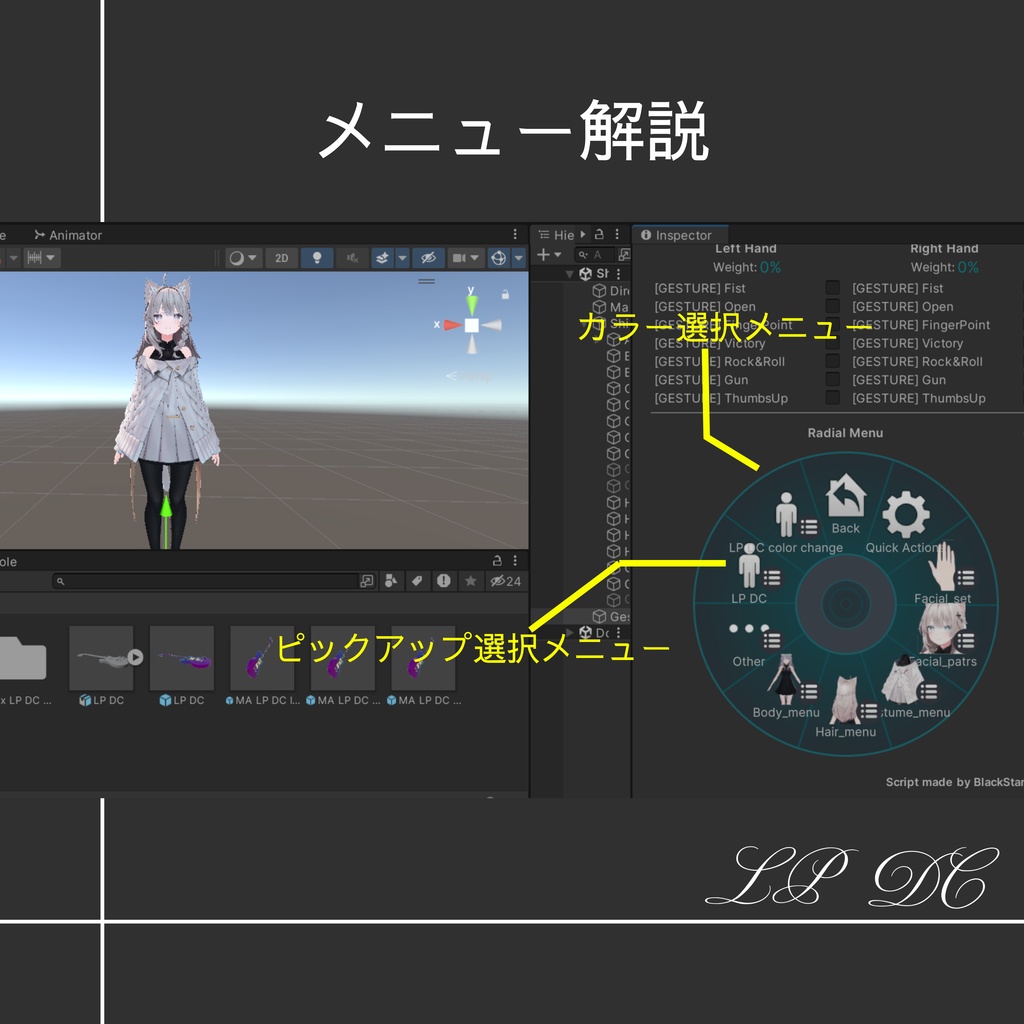The height and width of the screenshot is (1024, 1024).
Task: Toggle Left Hand Open gesture checkbox
Action: tap(832, 306)
